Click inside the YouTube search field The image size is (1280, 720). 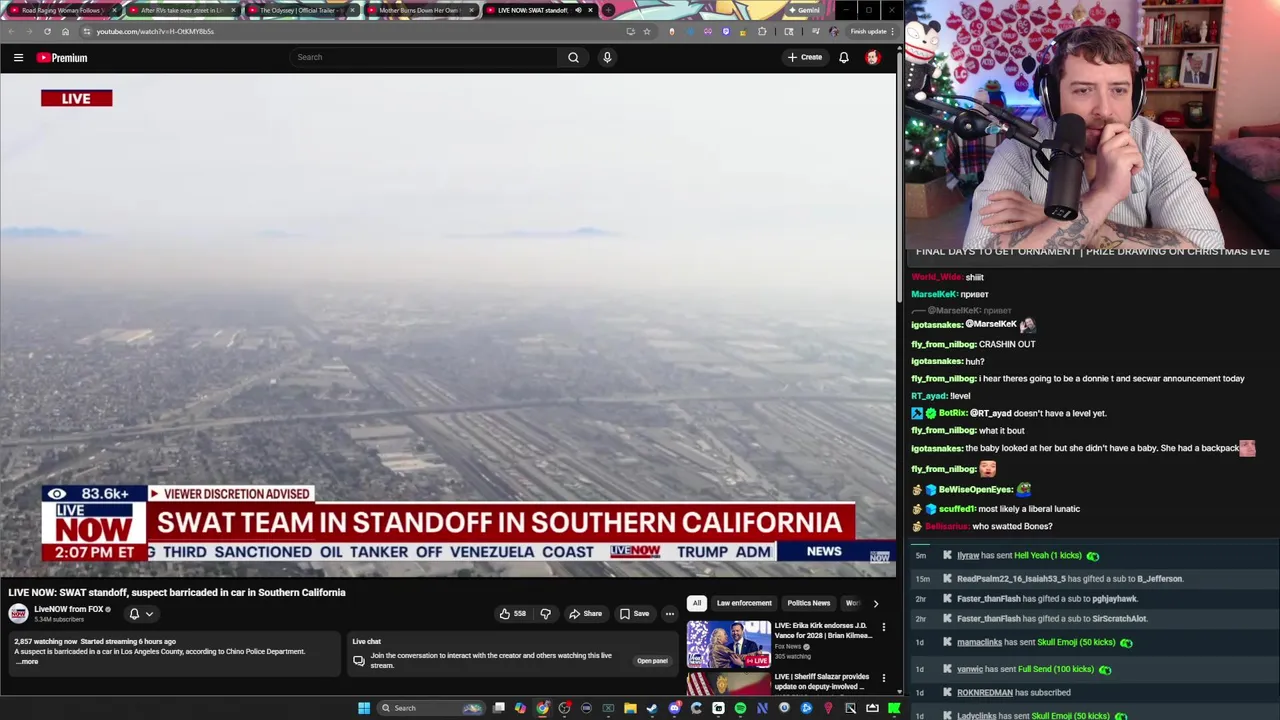click(x=425, y=57)
